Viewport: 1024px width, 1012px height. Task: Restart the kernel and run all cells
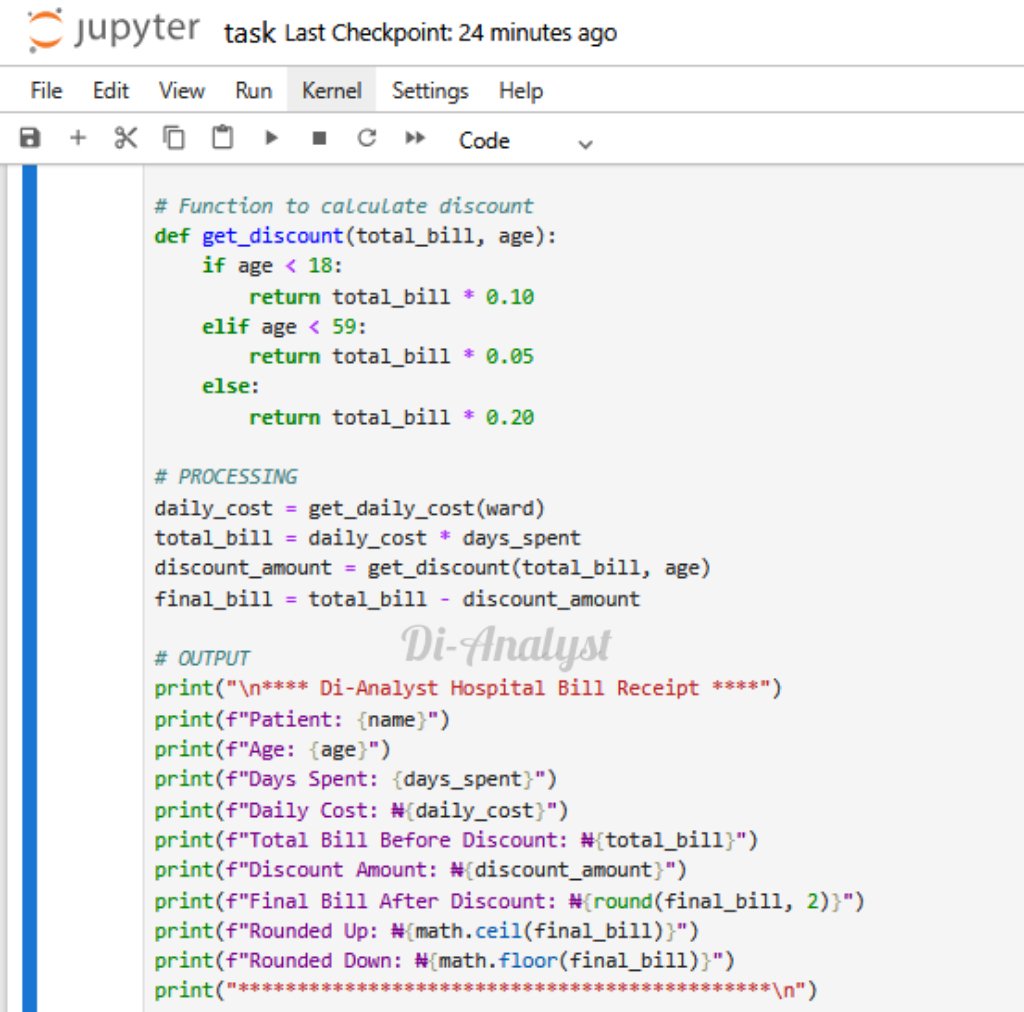point(415,138)
